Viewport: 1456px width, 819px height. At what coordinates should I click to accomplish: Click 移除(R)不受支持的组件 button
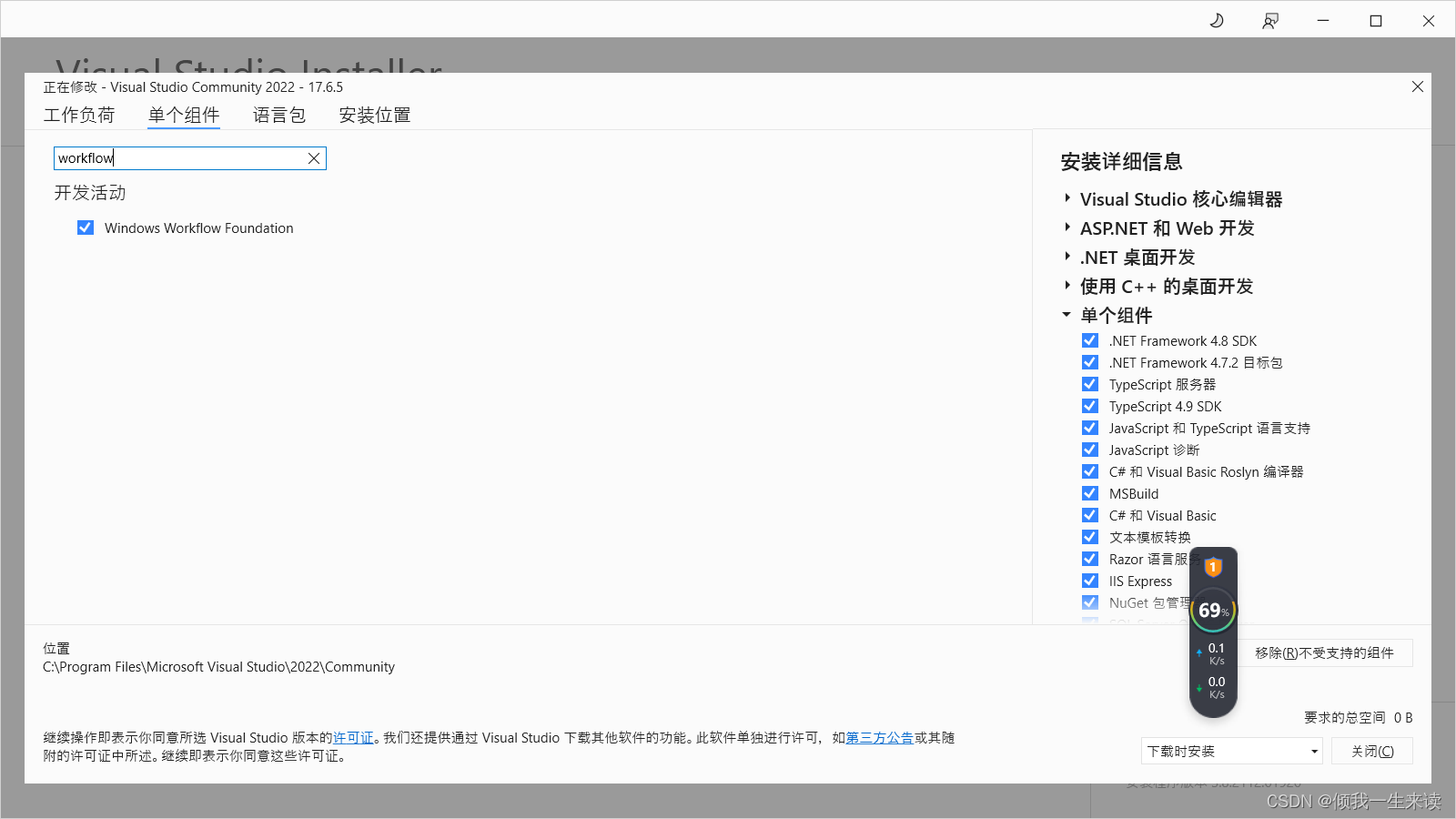(x=1324, y=652)
